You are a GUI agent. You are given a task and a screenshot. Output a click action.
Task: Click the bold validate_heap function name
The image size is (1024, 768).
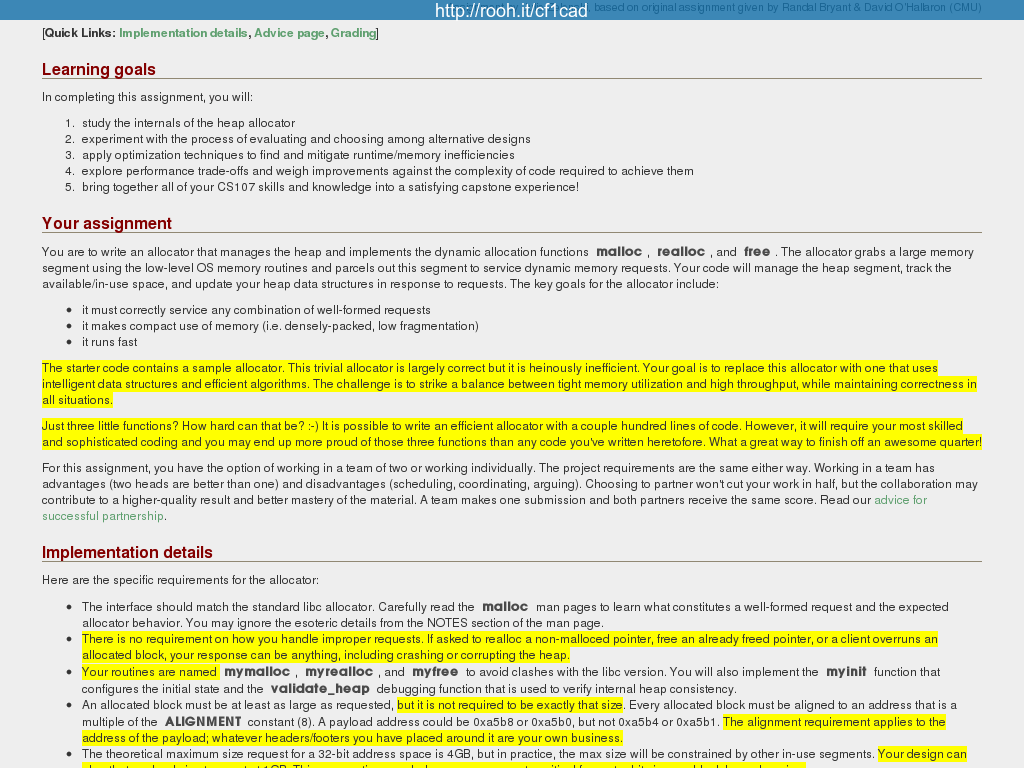click(320, 689)
